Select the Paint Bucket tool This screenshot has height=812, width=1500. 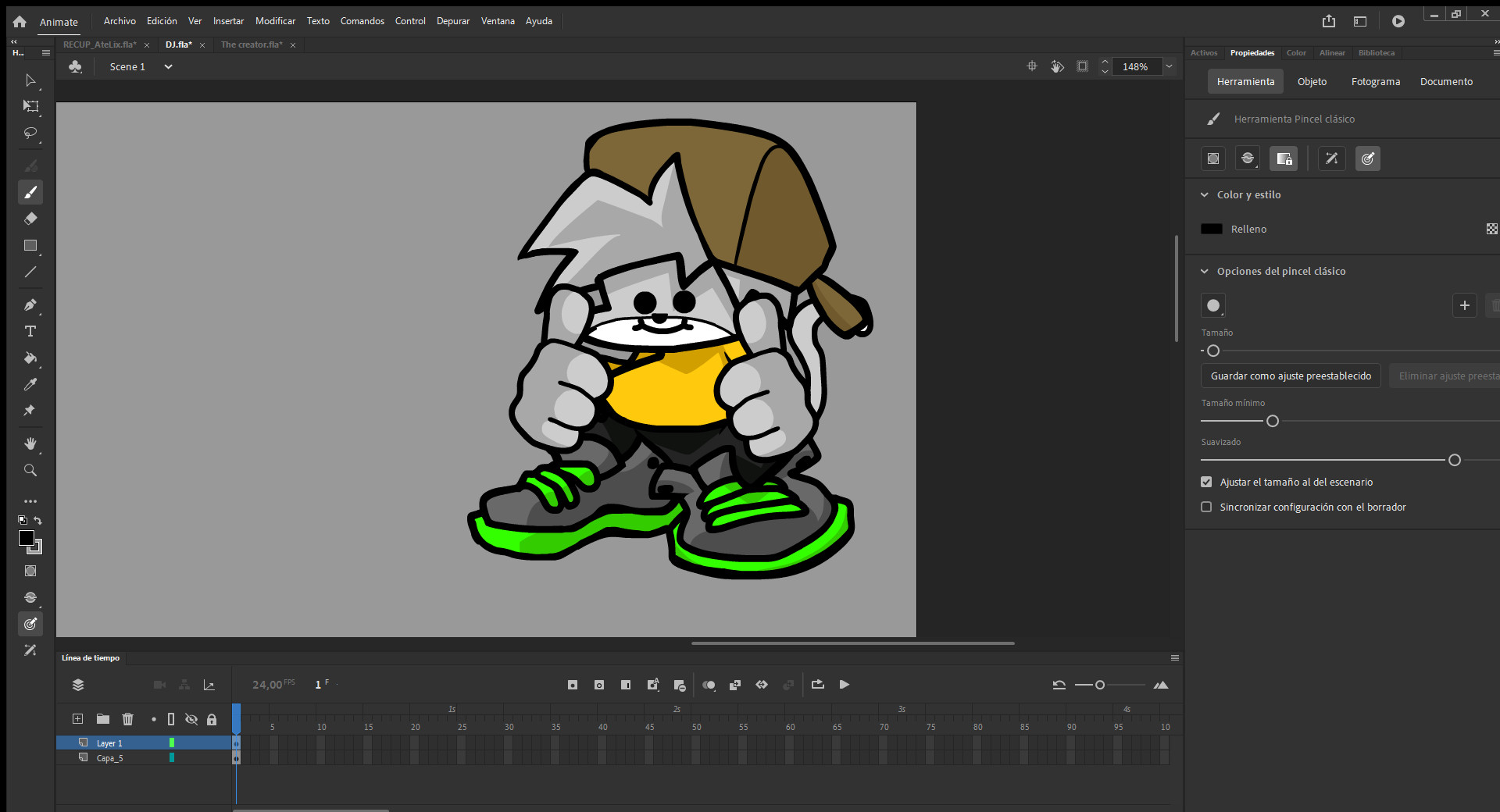30,358
